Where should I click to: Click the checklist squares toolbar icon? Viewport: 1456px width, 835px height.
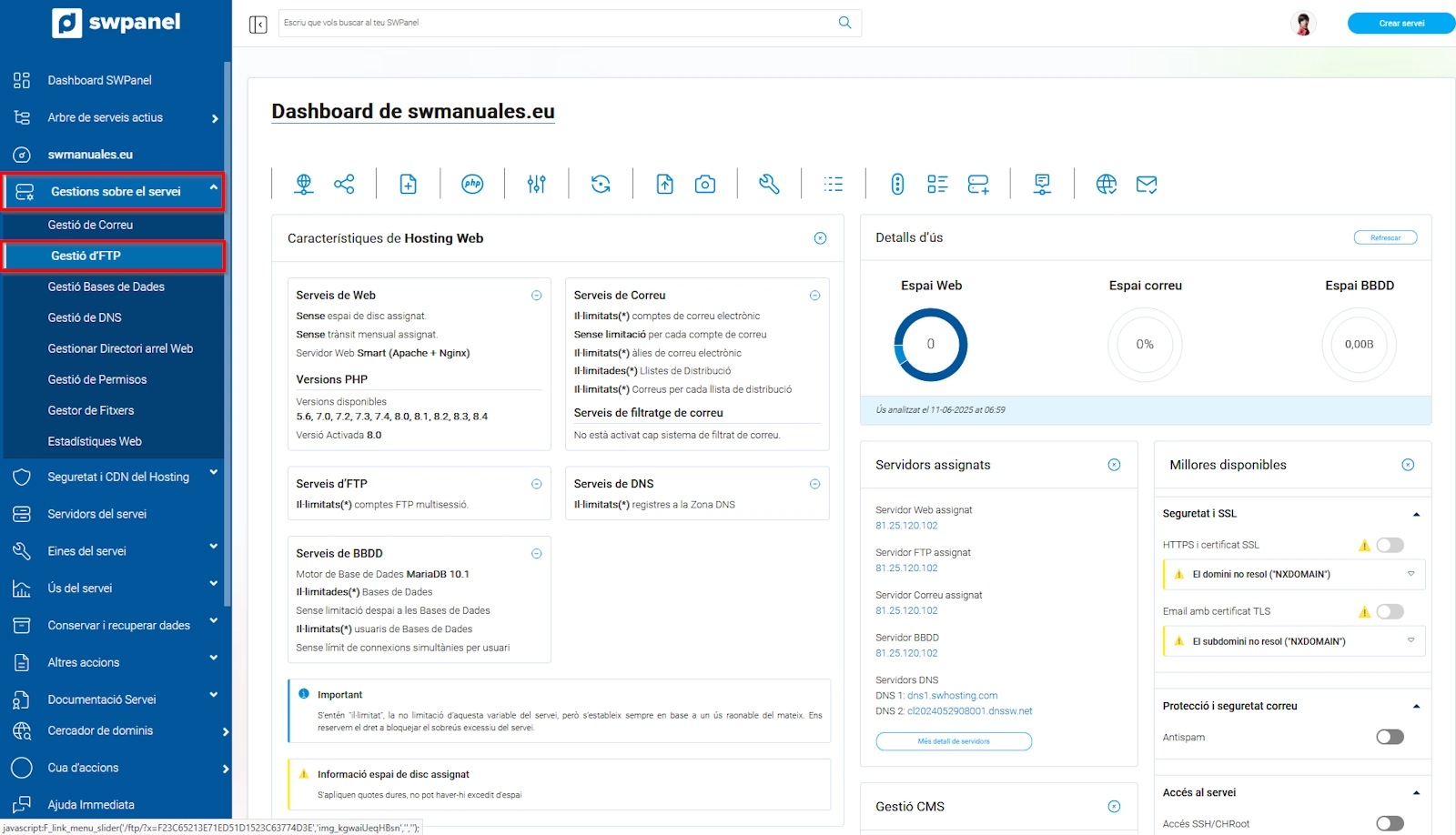pyautogui.click(x=937, y=184)
